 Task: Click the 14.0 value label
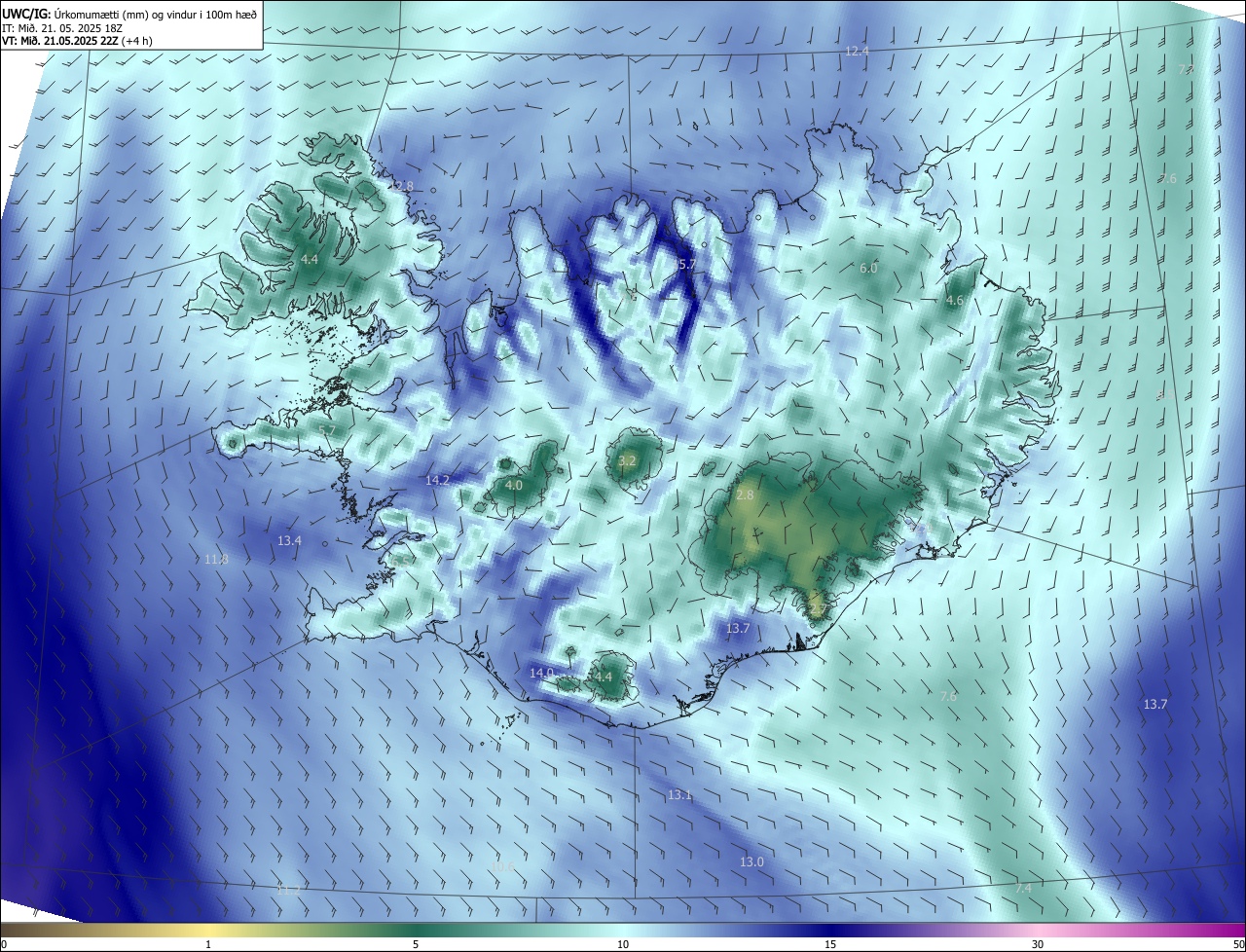(x=541, y=673)
